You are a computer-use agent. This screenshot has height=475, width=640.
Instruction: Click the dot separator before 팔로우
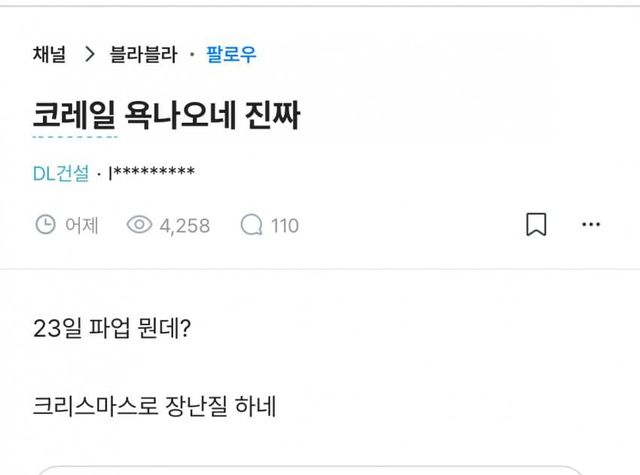pos(192,55)
